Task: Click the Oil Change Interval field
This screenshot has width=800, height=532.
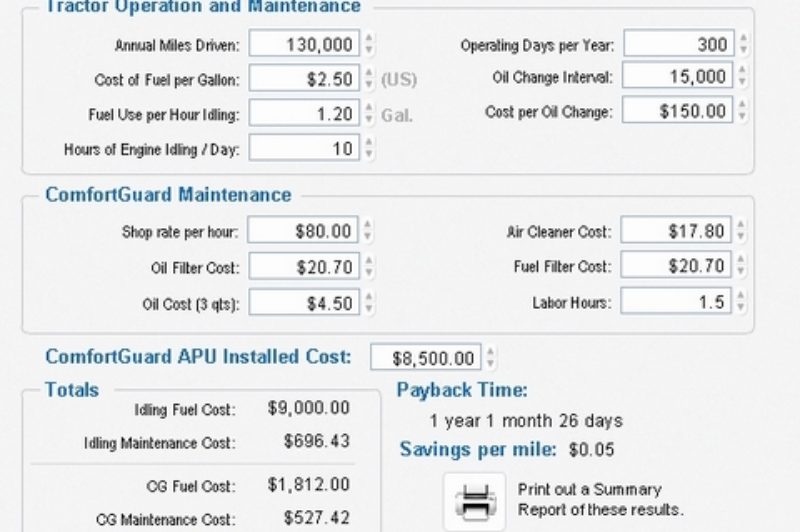Action: 678,75
